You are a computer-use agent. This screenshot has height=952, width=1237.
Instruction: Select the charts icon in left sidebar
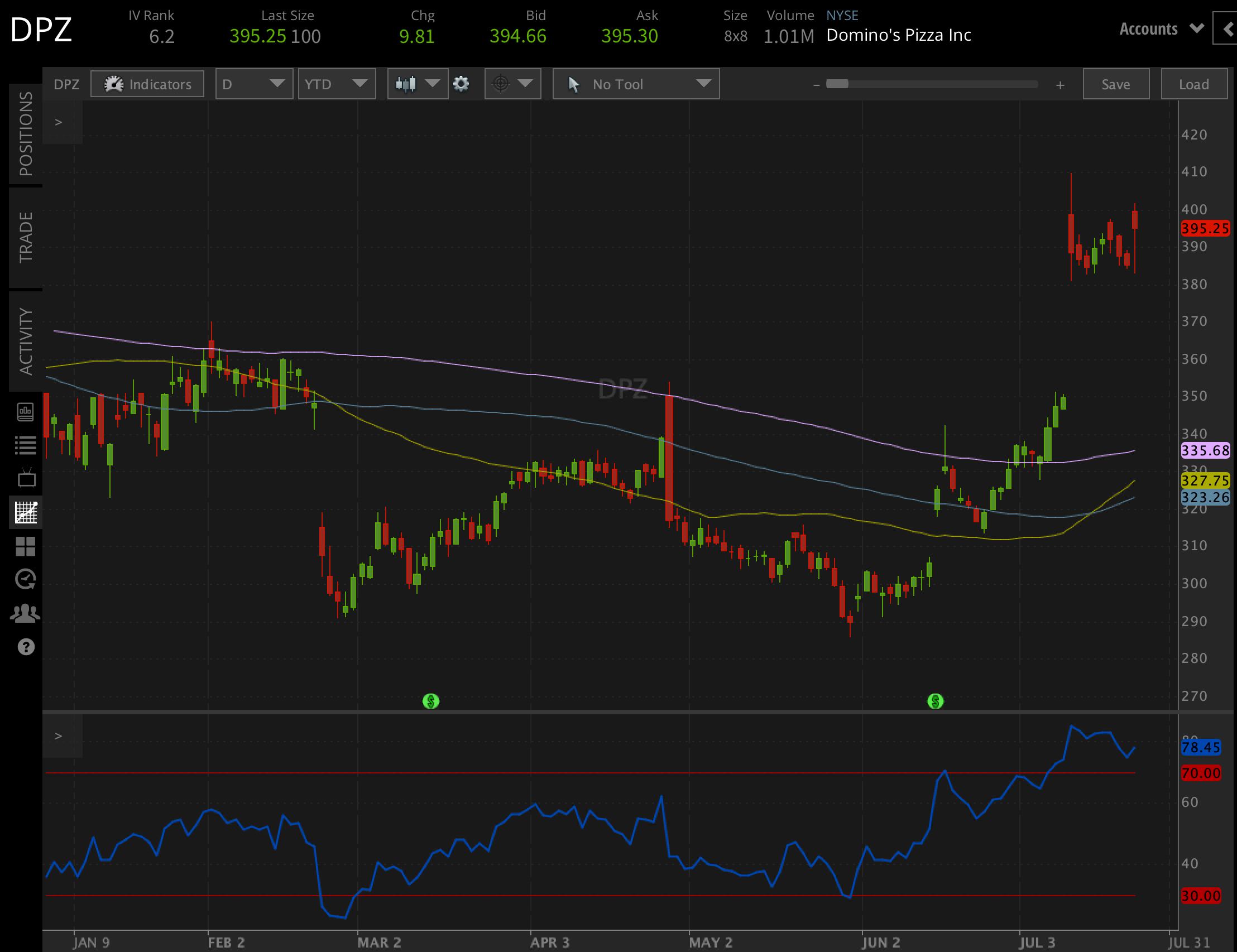[x=26, y=511]
